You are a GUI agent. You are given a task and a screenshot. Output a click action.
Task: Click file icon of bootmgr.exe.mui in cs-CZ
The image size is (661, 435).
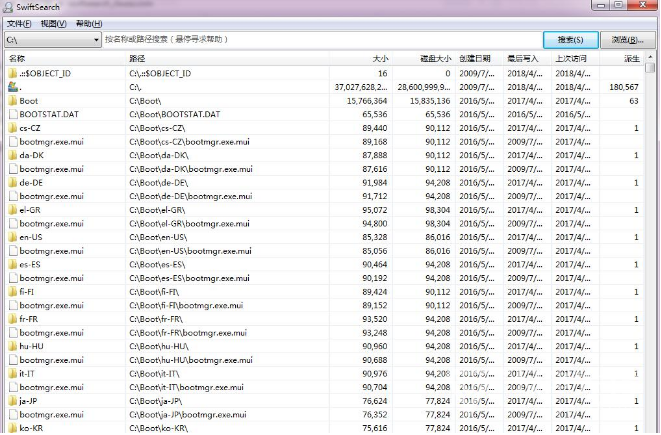point(13,142)
